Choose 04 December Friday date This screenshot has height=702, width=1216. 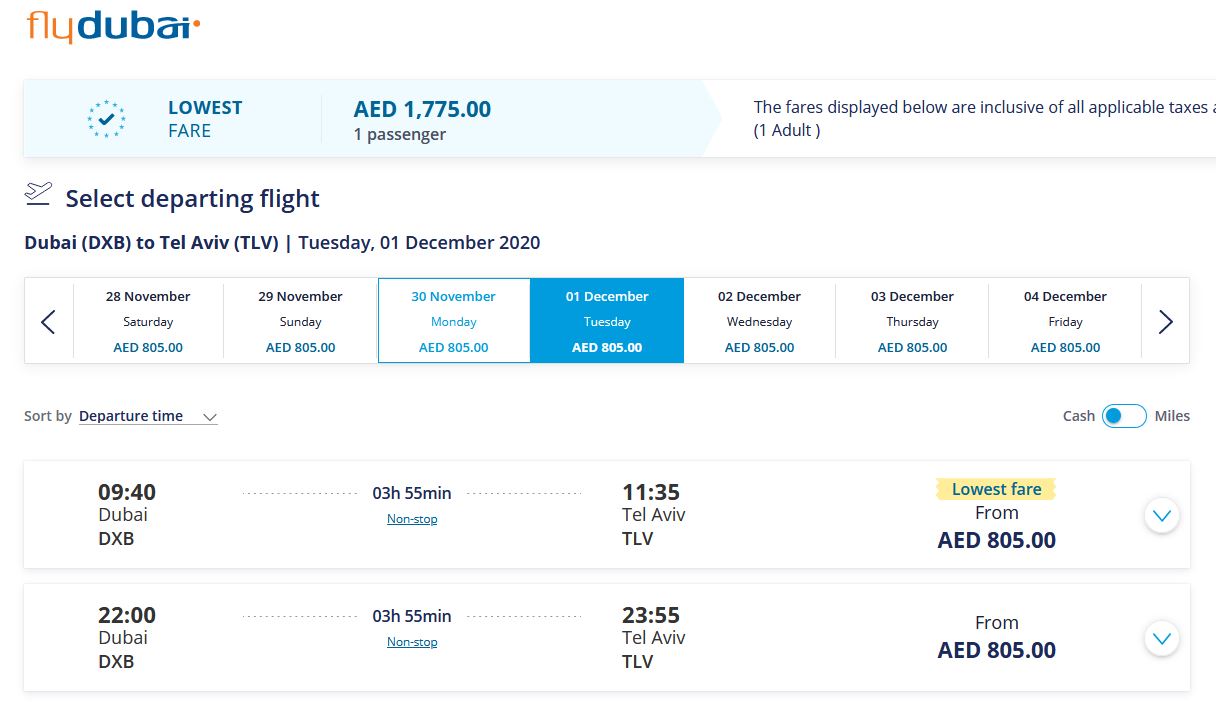pyautogui.click(x=1065, y=321)
